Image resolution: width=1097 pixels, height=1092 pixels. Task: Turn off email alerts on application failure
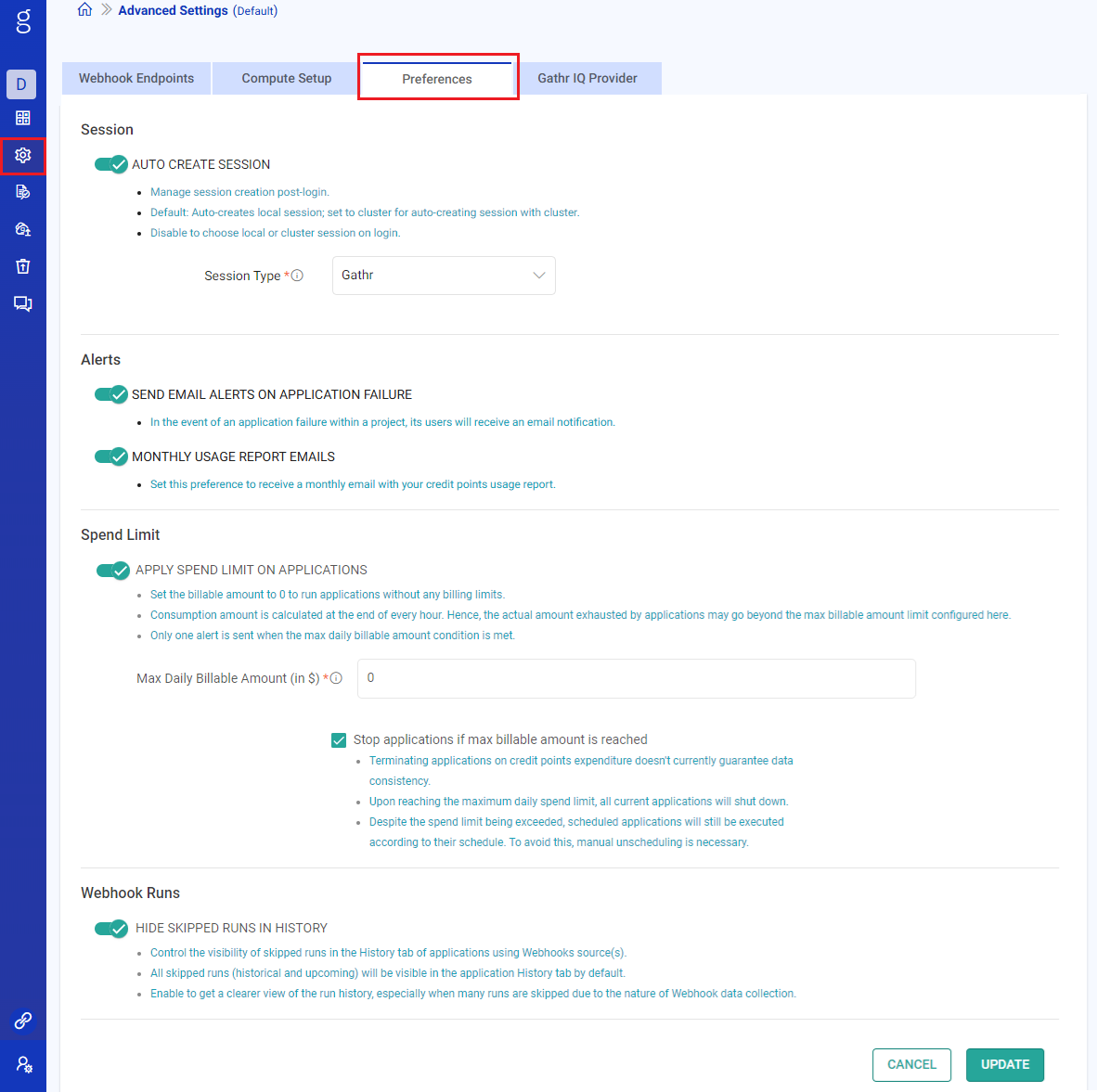pos(111,394)
